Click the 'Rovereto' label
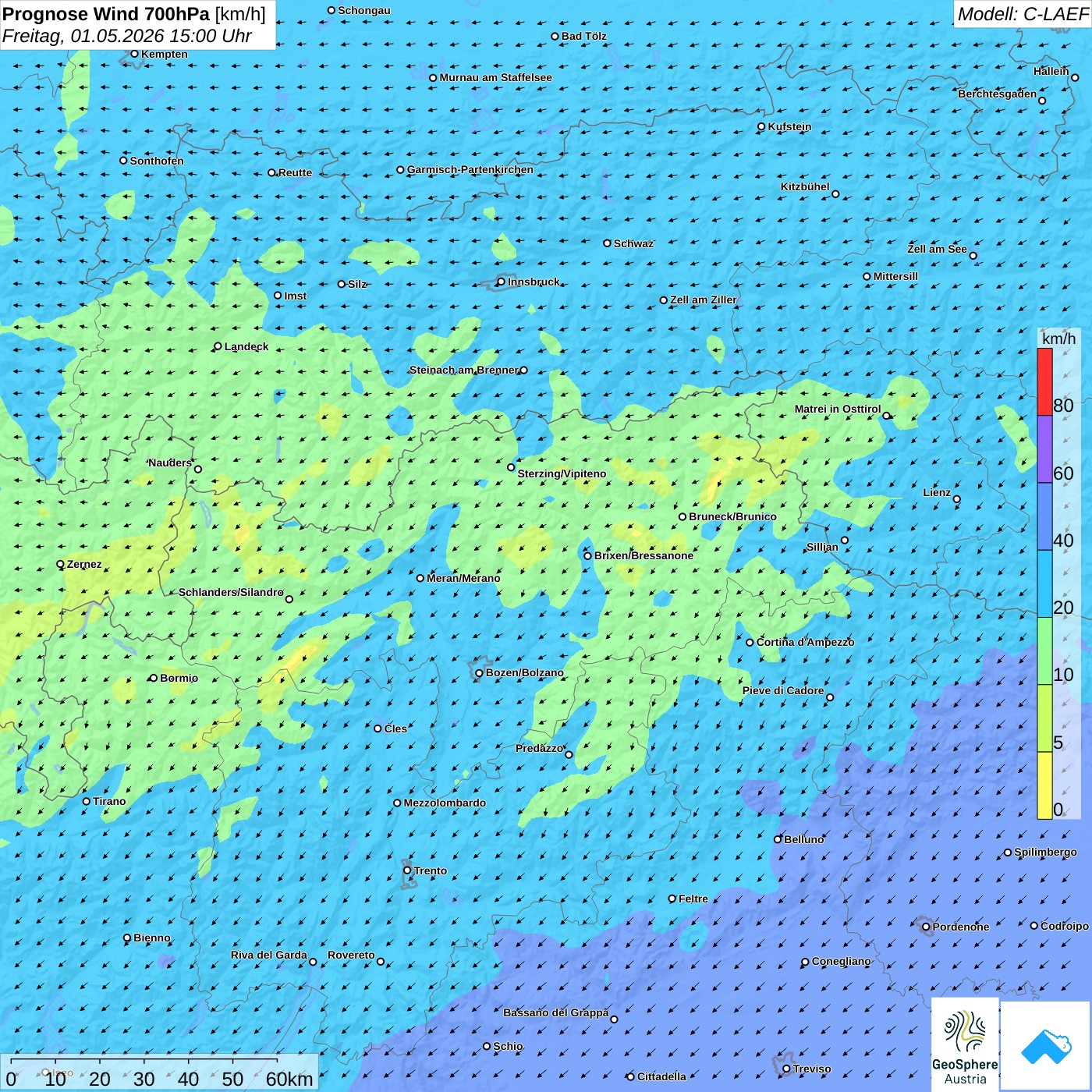The height and width of the screenshot is (1092, 1092). (x=352, y=955)
